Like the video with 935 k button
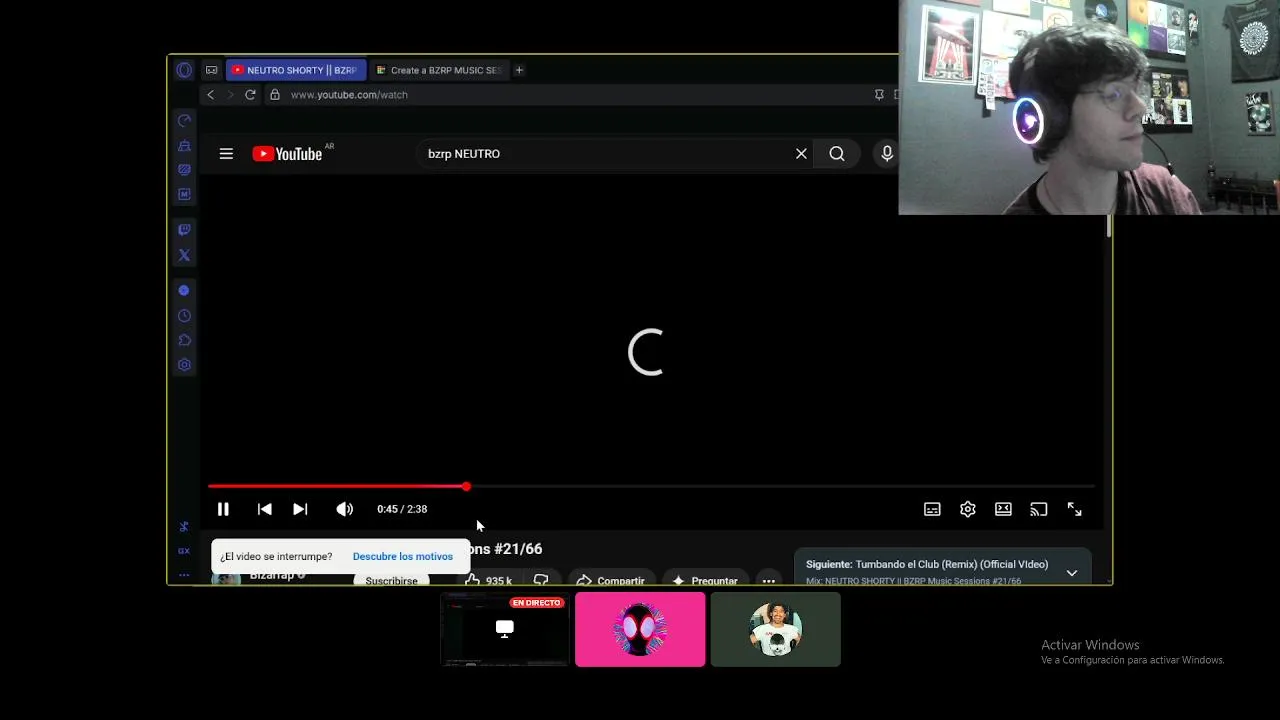This screenshot has height=720, width=1280. tap(489, 580)
